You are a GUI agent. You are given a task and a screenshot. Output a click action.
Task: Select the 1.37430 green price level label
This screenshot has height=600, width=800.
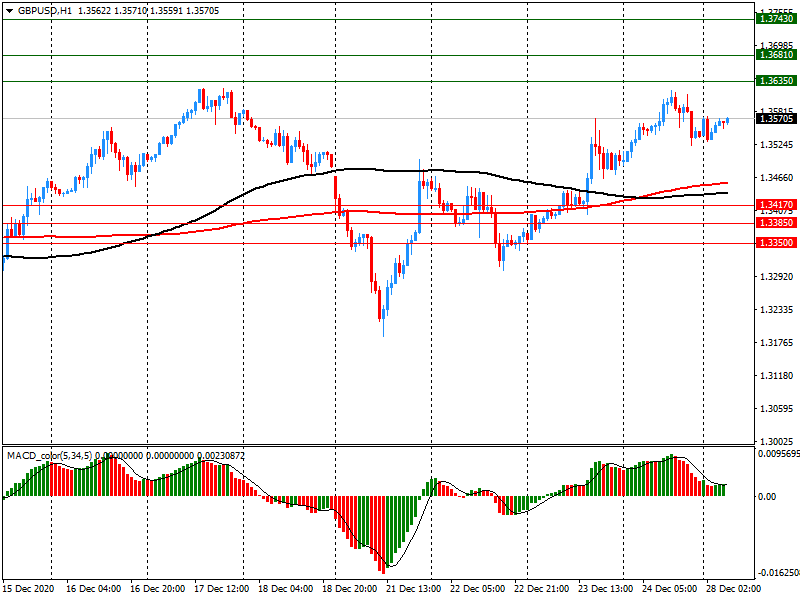point(777,19)
